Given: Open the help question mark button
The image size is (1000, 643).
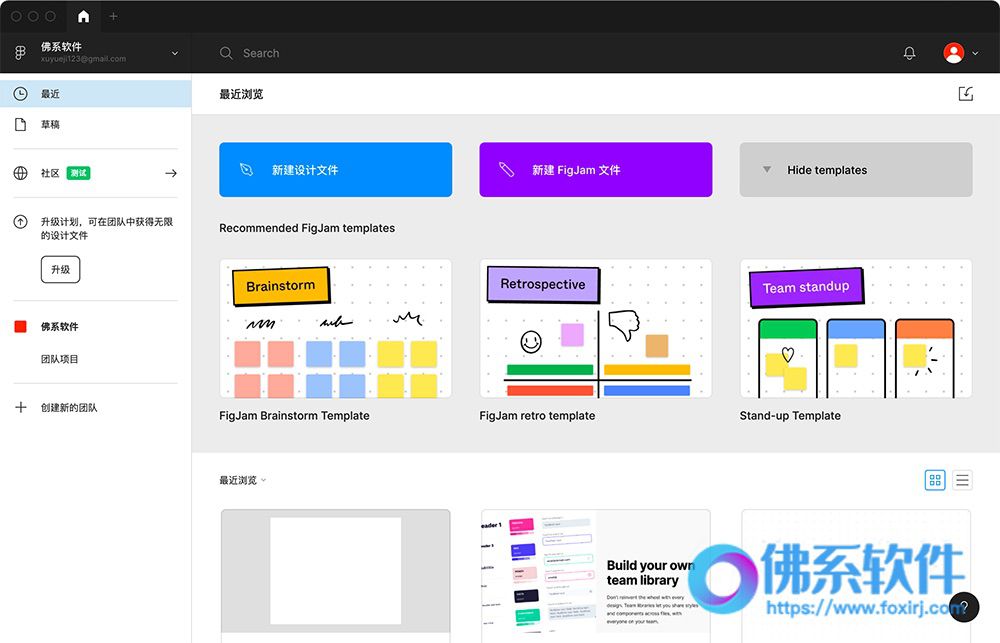Looking at the screenshot, I should pyautogui.click(x=964, y=607).
